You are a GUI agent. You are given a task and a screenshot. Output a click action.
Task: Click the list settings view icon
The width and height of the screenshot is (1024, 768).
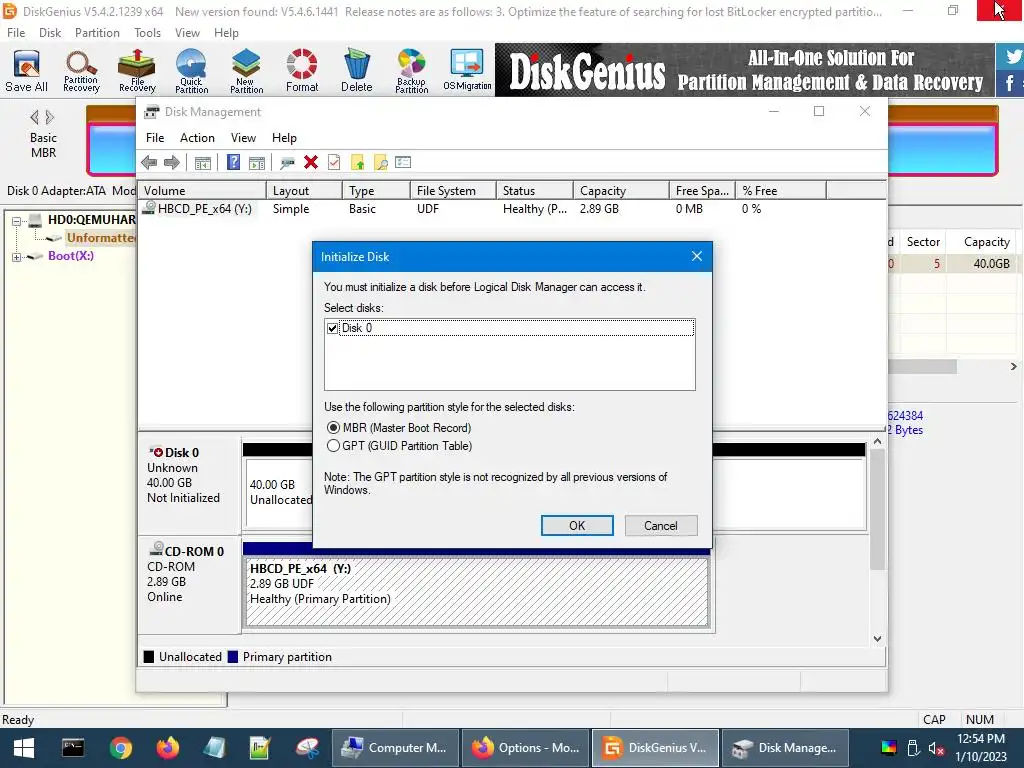click(x=403, y=163)
